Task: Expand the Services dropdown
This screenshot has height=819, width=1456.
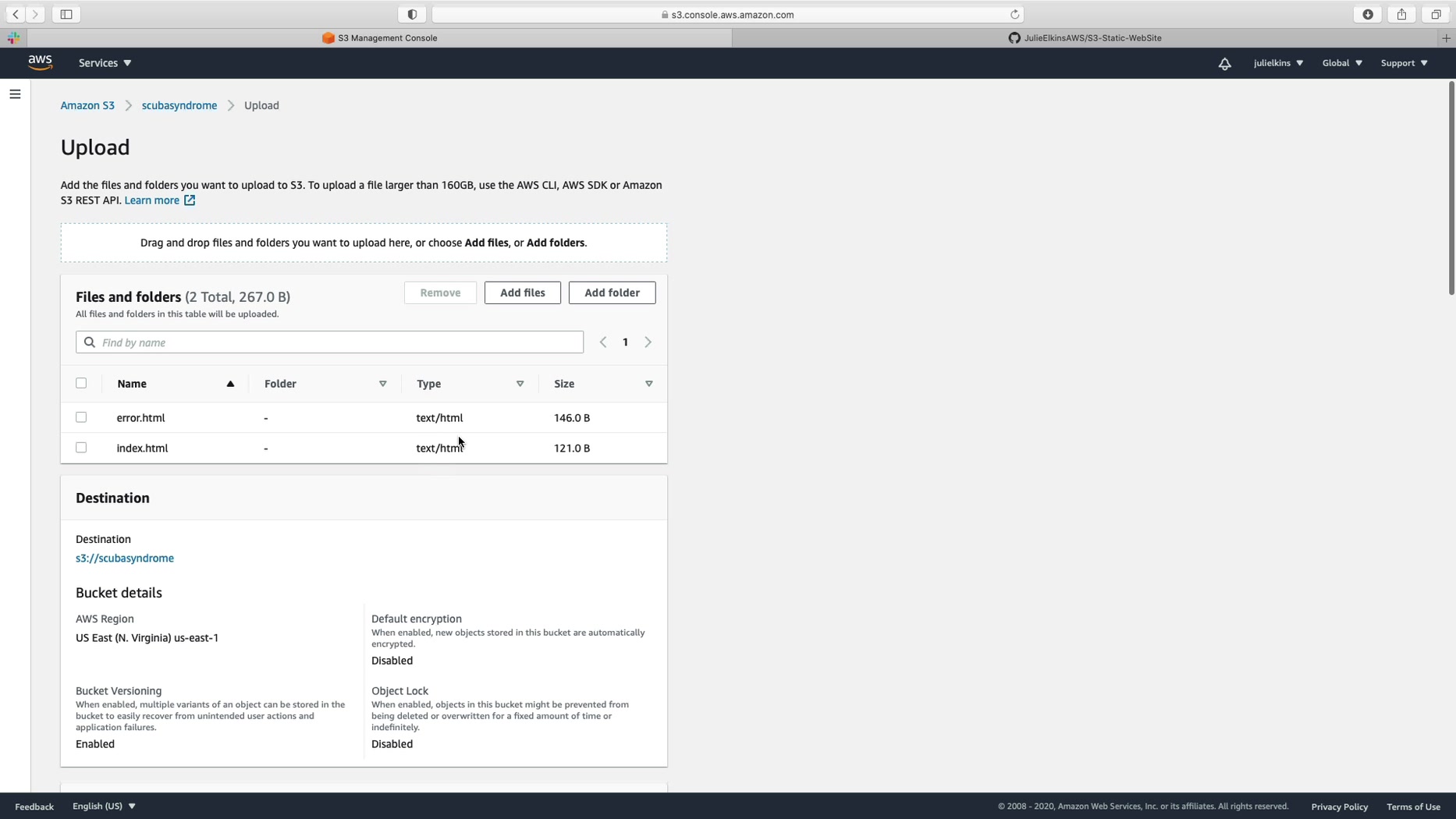Action: click(x=105, y=63)
